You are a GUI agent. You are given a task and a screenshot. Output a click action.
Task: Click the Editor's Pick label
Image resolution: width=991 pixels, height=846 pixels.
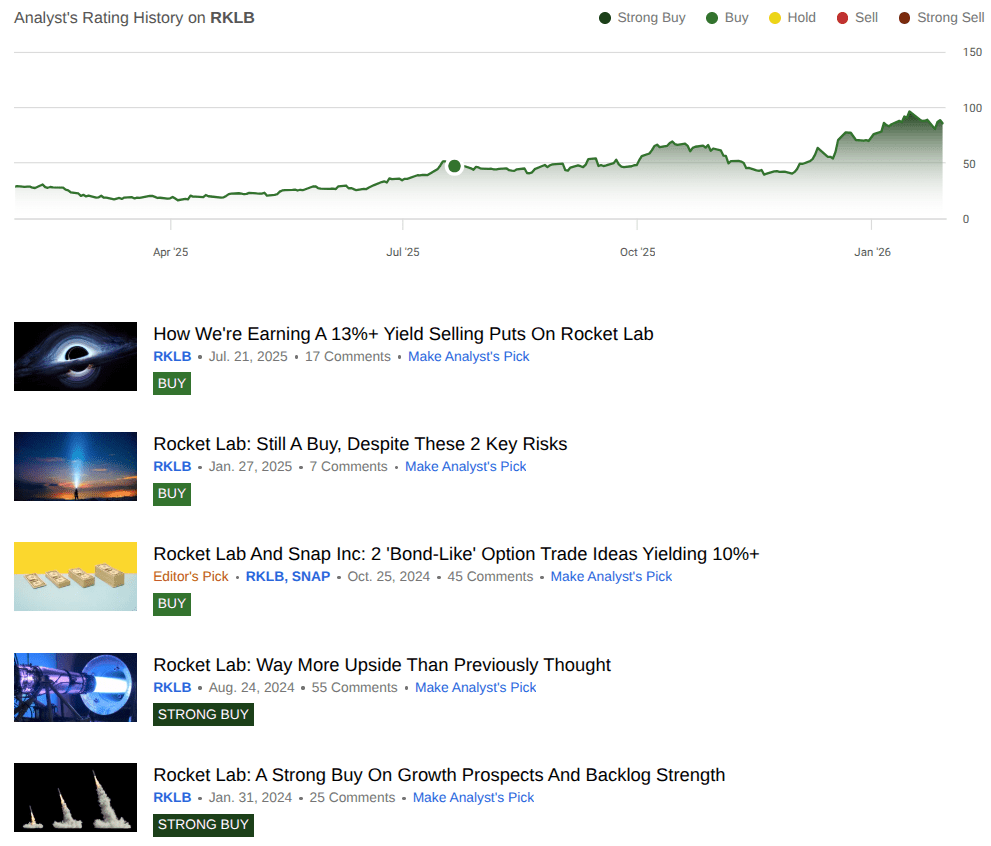[x=191, y=577]
